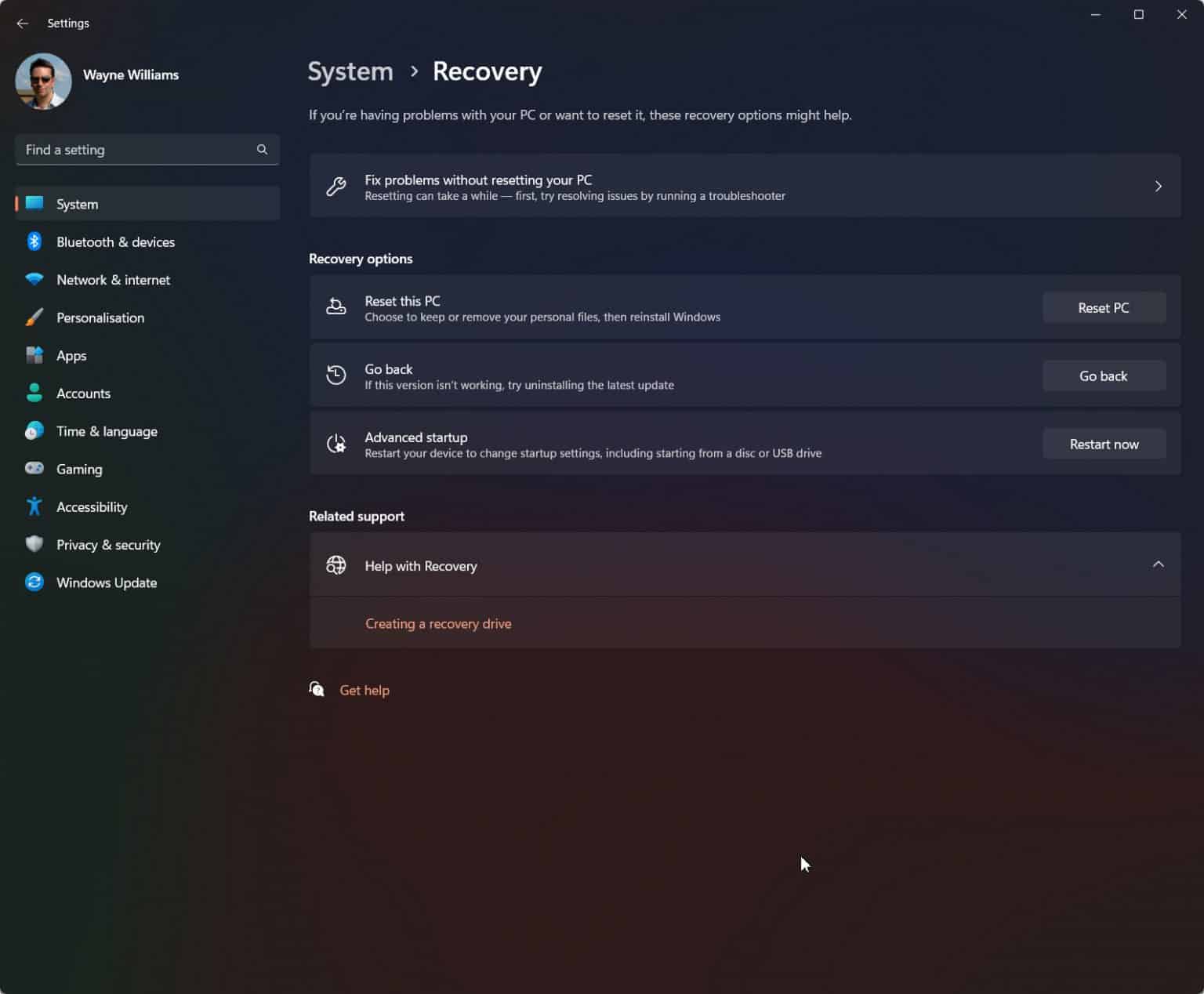Click the back arrow in the title bar

(21, 23)
